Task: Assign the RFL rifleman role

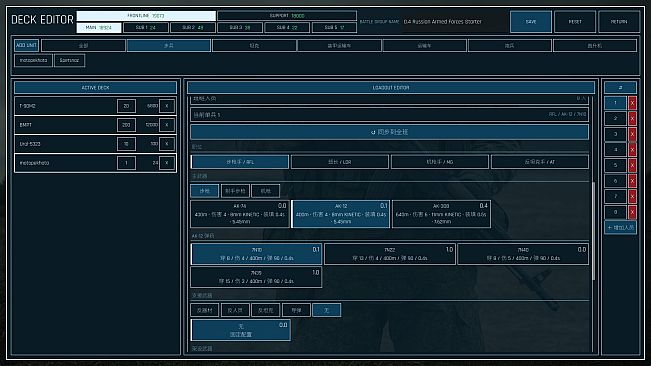Action: coord(240,162)
